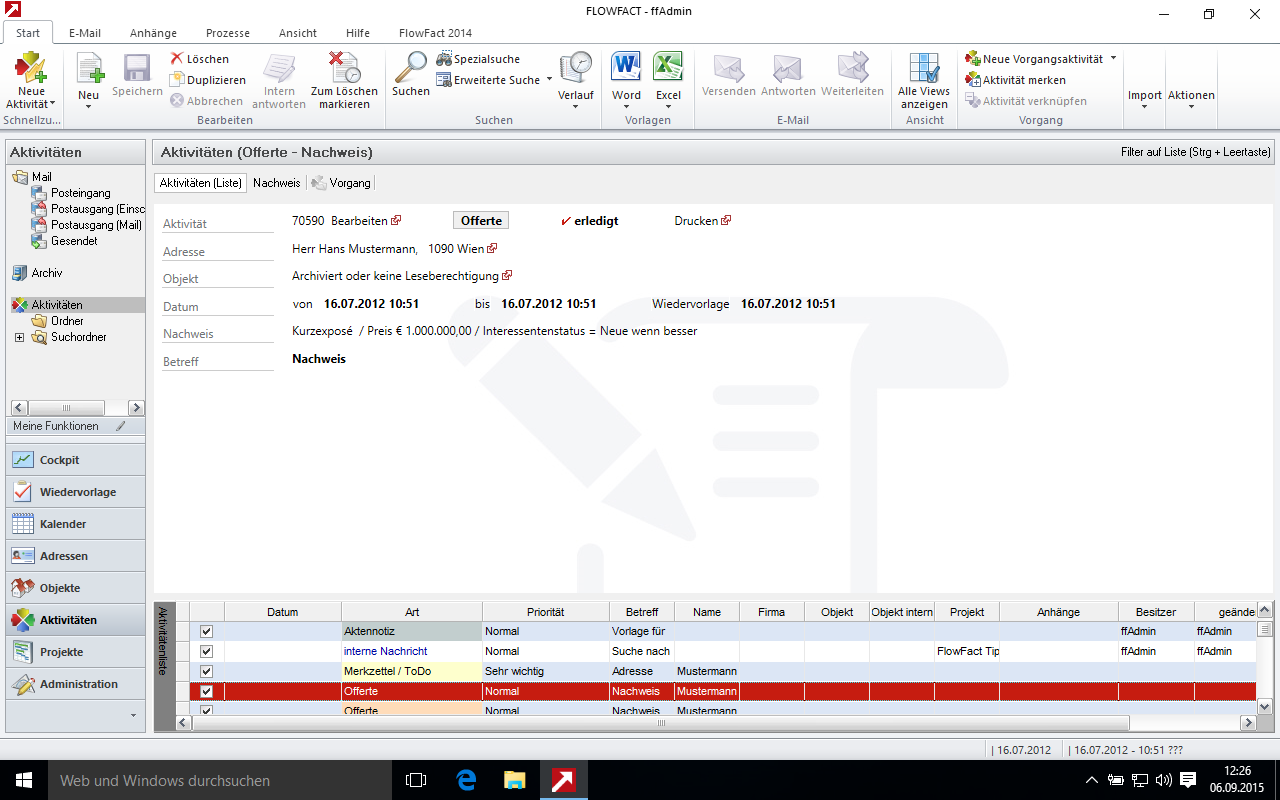Viewport: 1280px width, 800px height.
Task: Toggle the Merkzettel / ToDo row checkbox
Action: (x=207, y=671)
